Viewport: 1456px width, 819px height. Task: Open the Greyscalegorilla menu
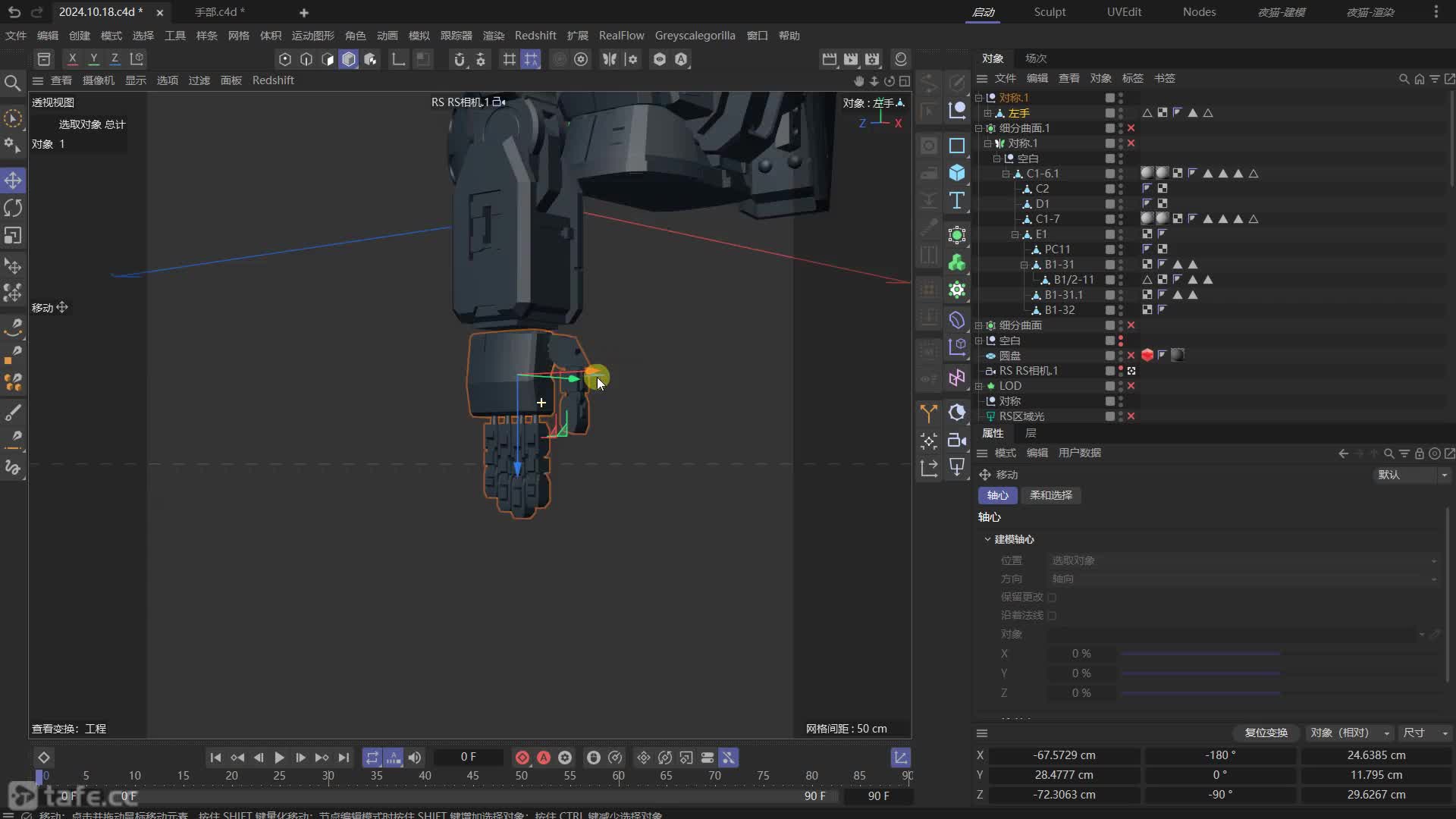(695, 36)
